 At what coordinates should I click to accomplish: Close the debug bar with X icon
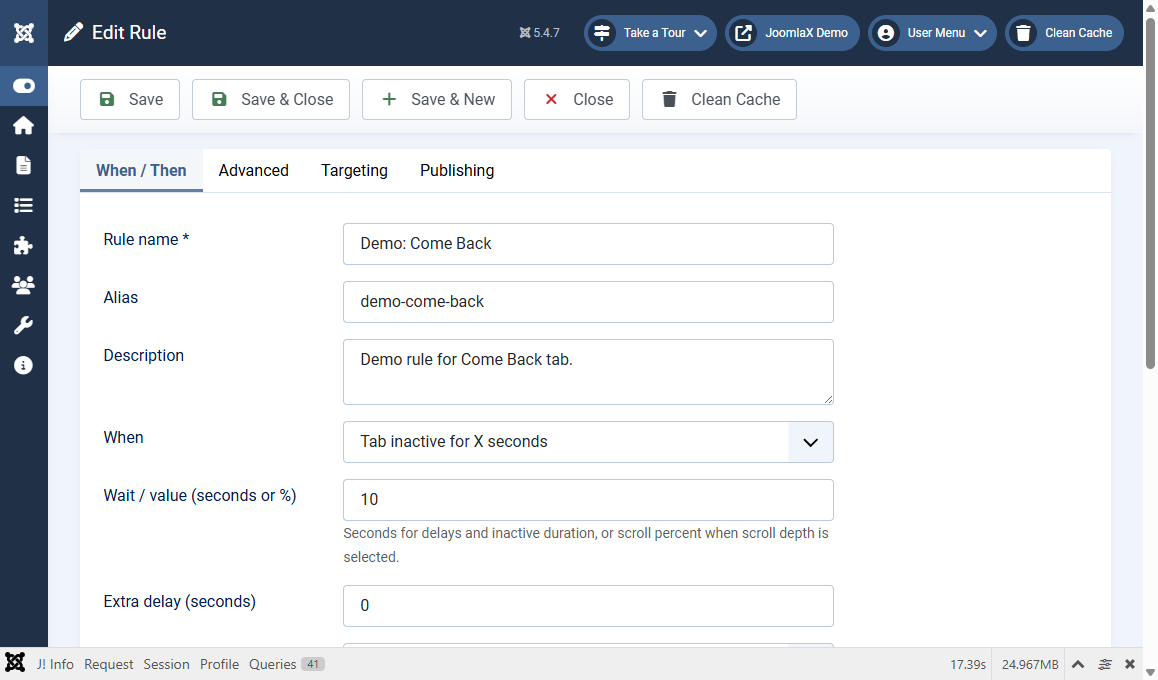pyautogui.click(x=1130, y=664)
